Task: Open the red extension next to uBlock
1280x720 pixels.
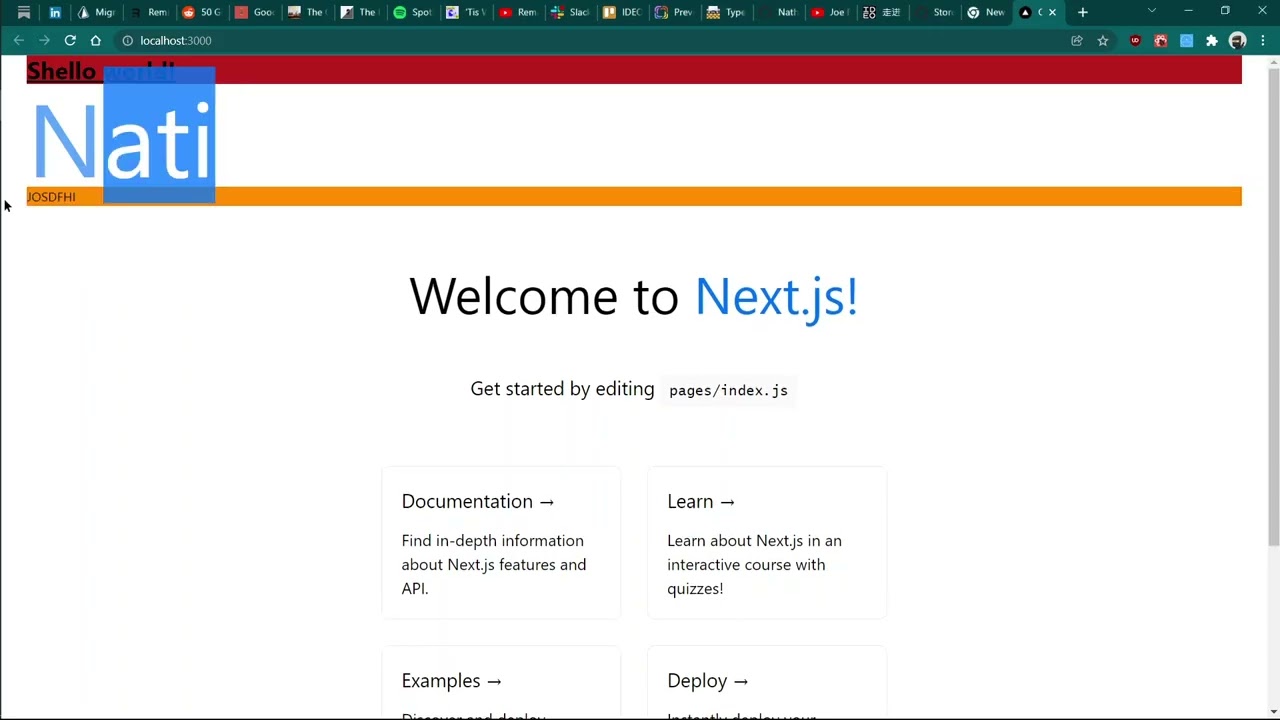Action: coord(1161,41)
